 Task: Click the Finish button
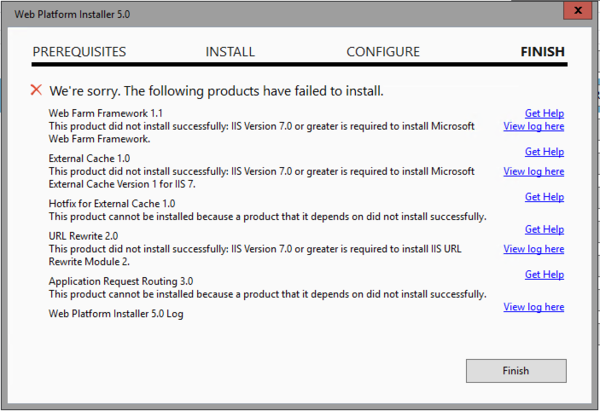pos(516,370)
